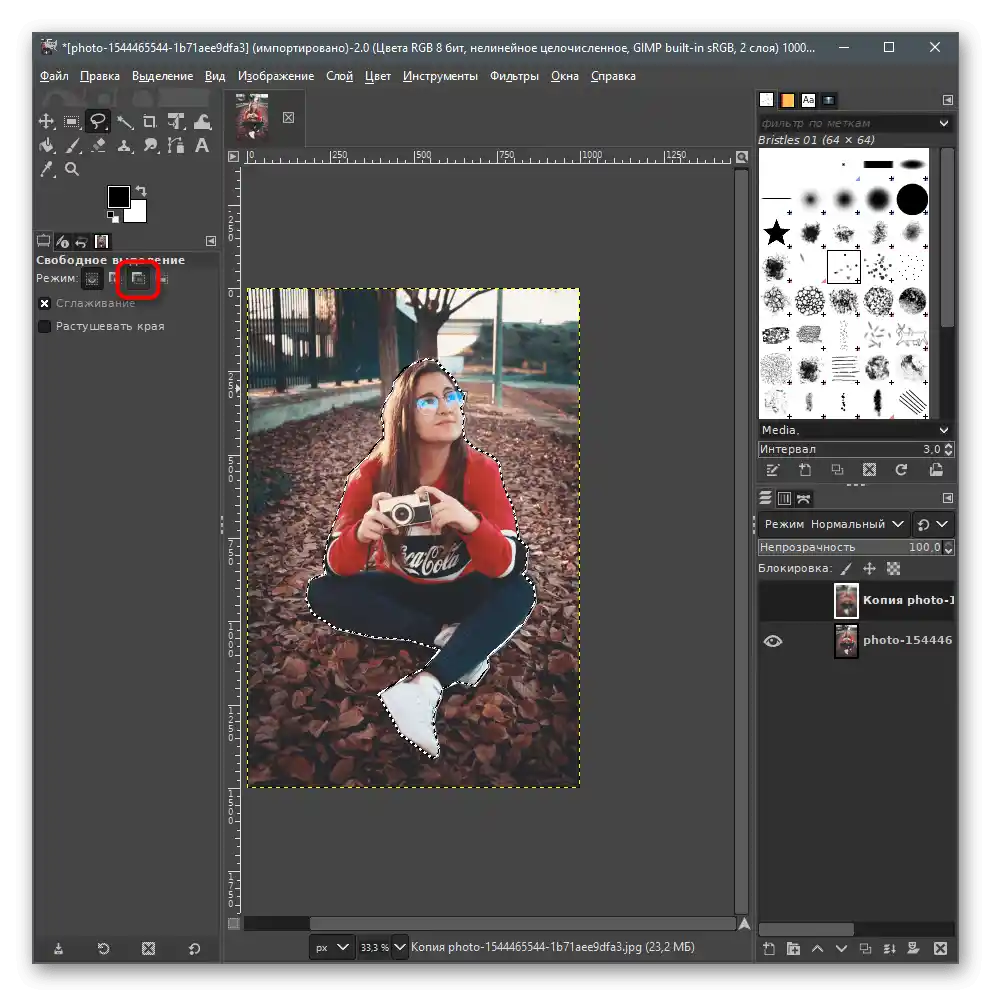Select the Crop tool
The height and width of the screenshot is (996, 991).
[150, 121]
